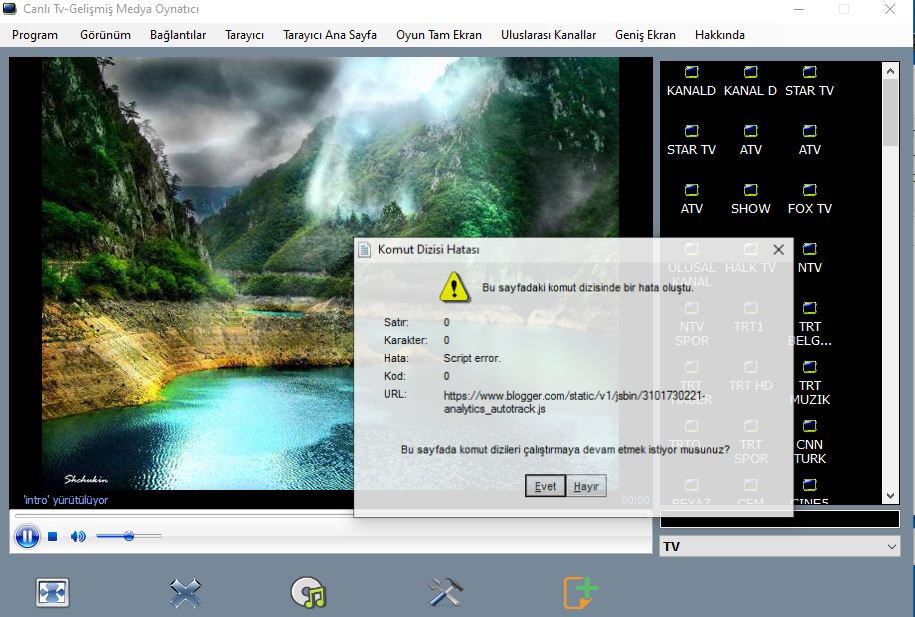
Task: Click the channel list scroll-up arrow
Action: (890, 71)
